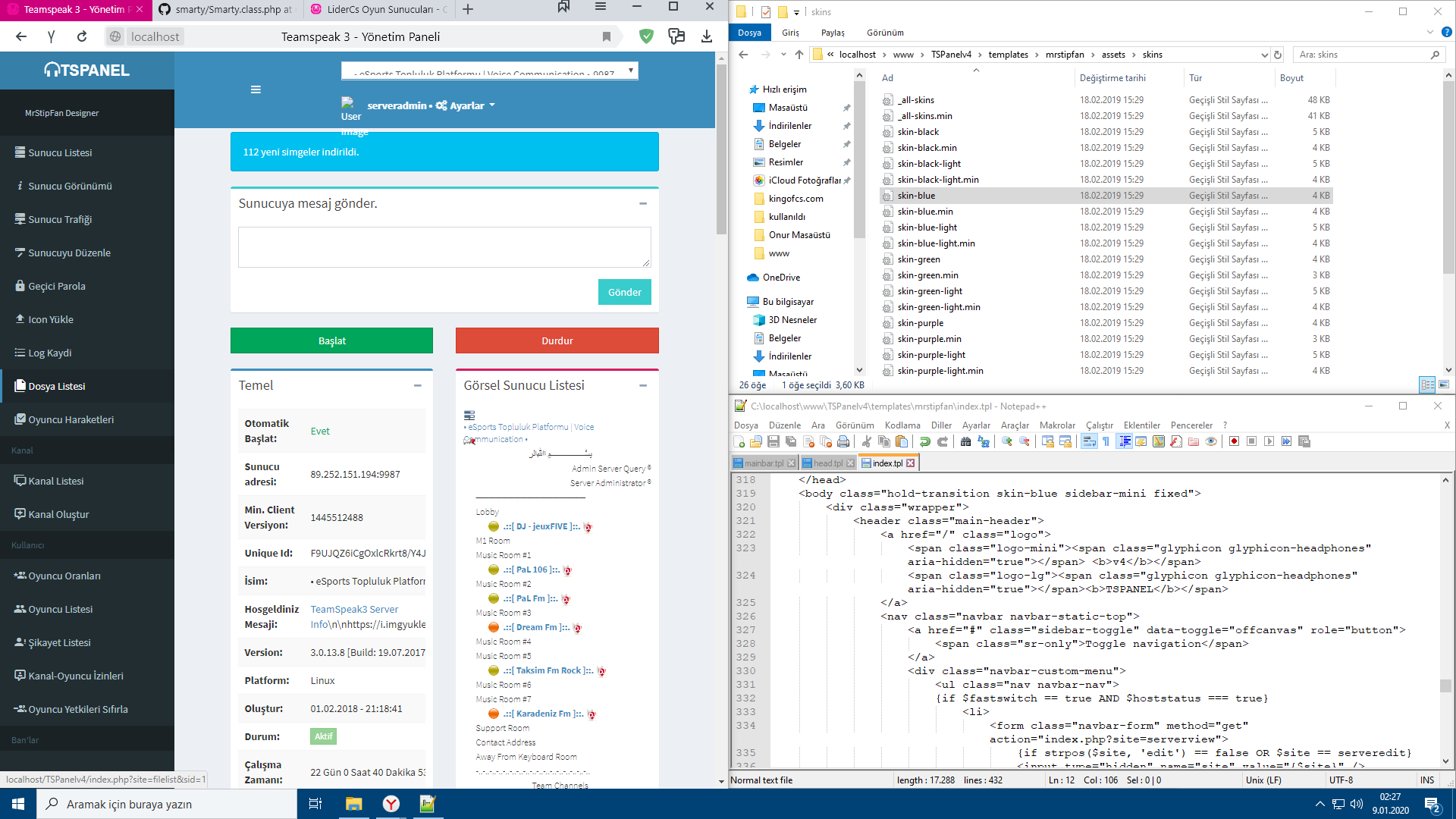
Task: Select the skin-purple-light file in Explorer
Action: [1106, 355]
